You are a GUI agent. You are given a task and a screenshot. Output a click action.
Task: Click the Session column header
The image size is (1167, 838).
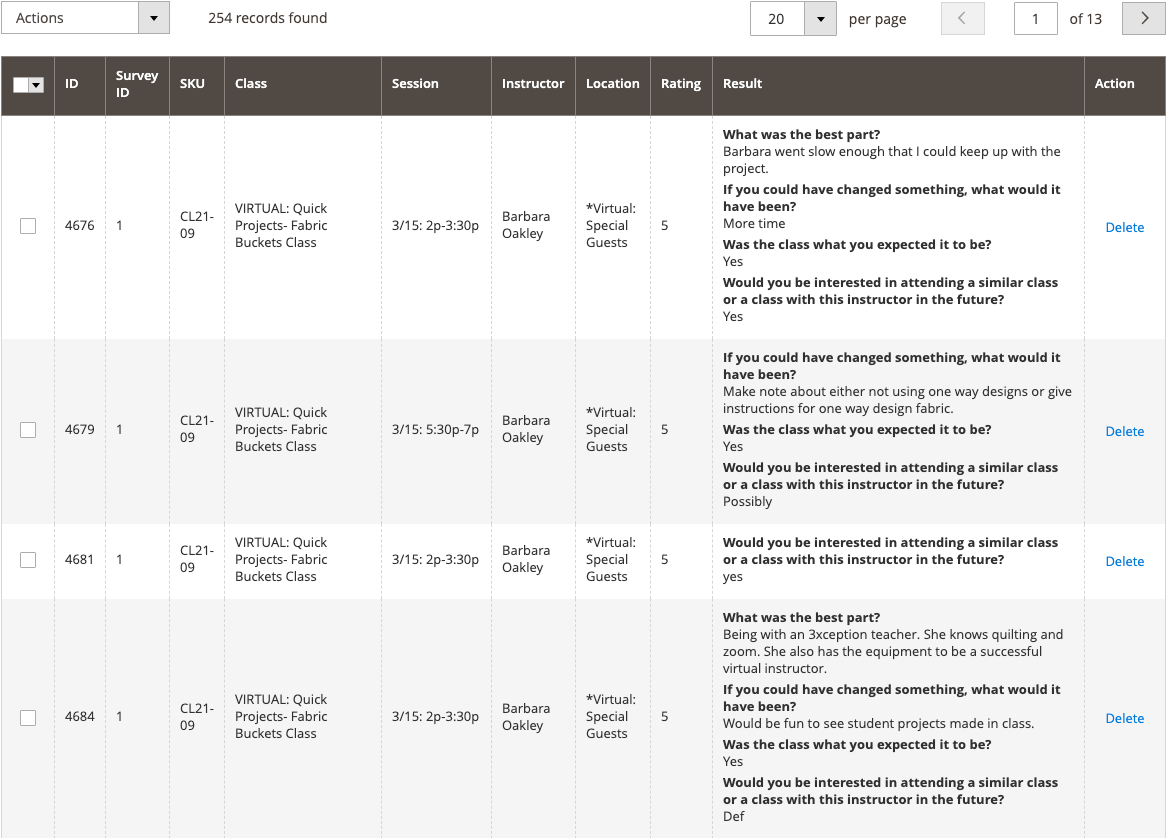415,84
